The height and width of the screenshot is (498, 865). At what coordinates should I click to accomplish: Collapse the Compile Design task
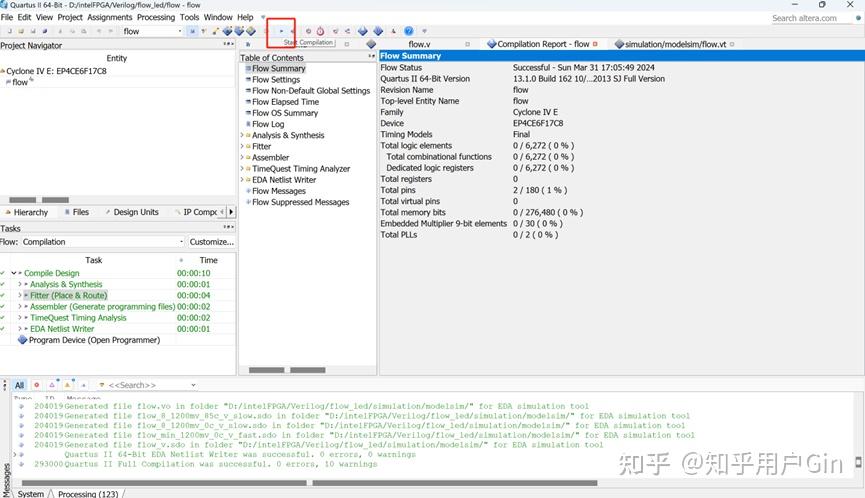tap(14, 273)
